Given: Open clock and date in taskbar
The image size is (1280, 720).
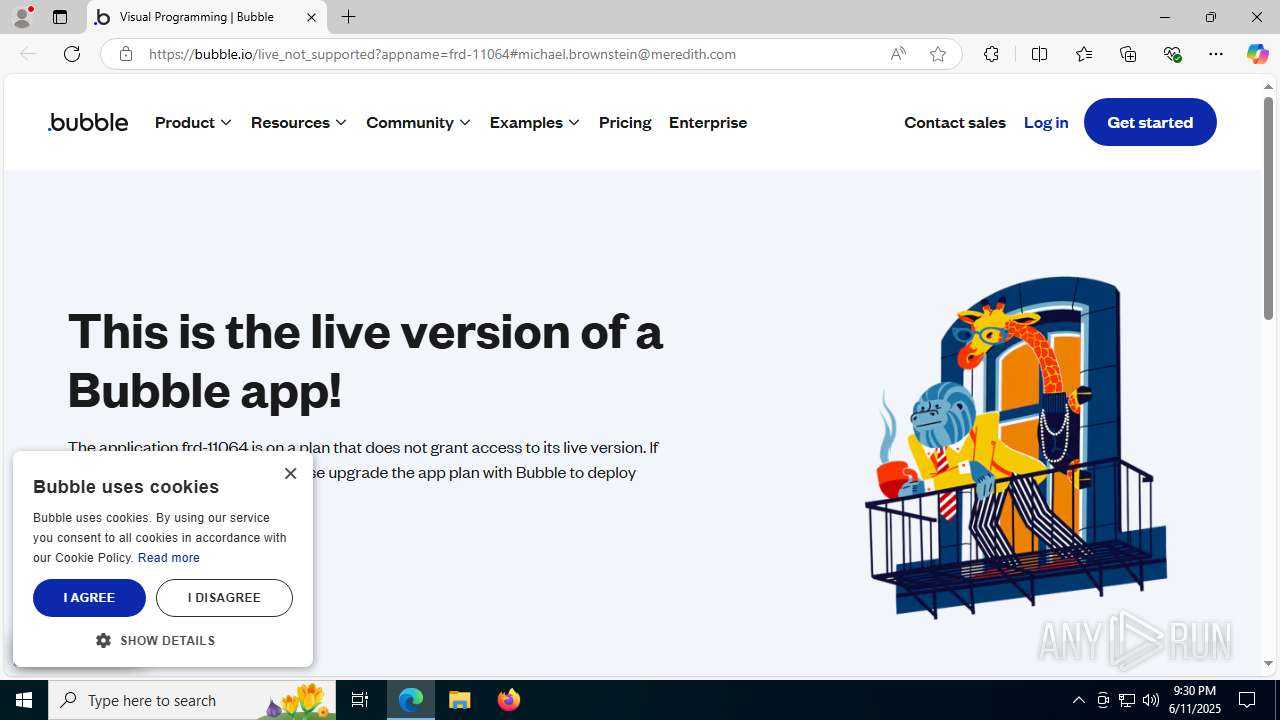Looking at the screenshot, I should 1195,700.
